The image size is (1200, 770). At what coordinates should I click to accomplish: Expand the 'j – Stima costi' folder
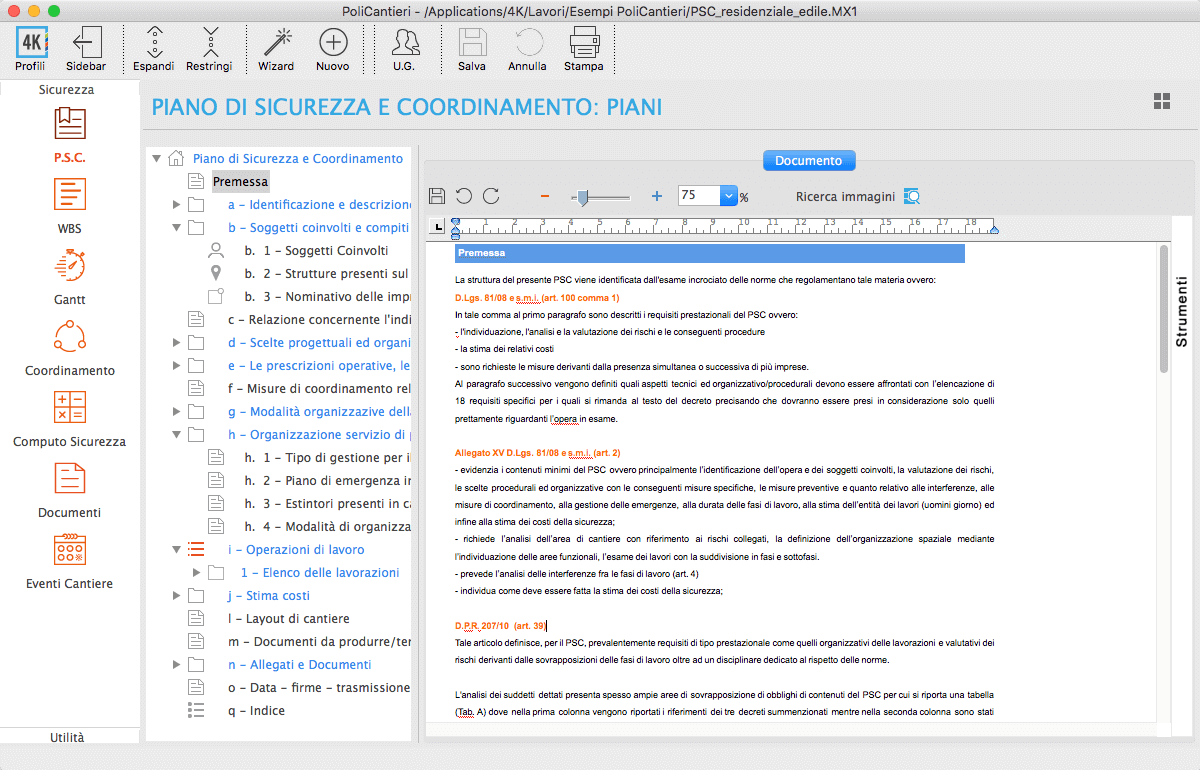click(x=176, y=596)
